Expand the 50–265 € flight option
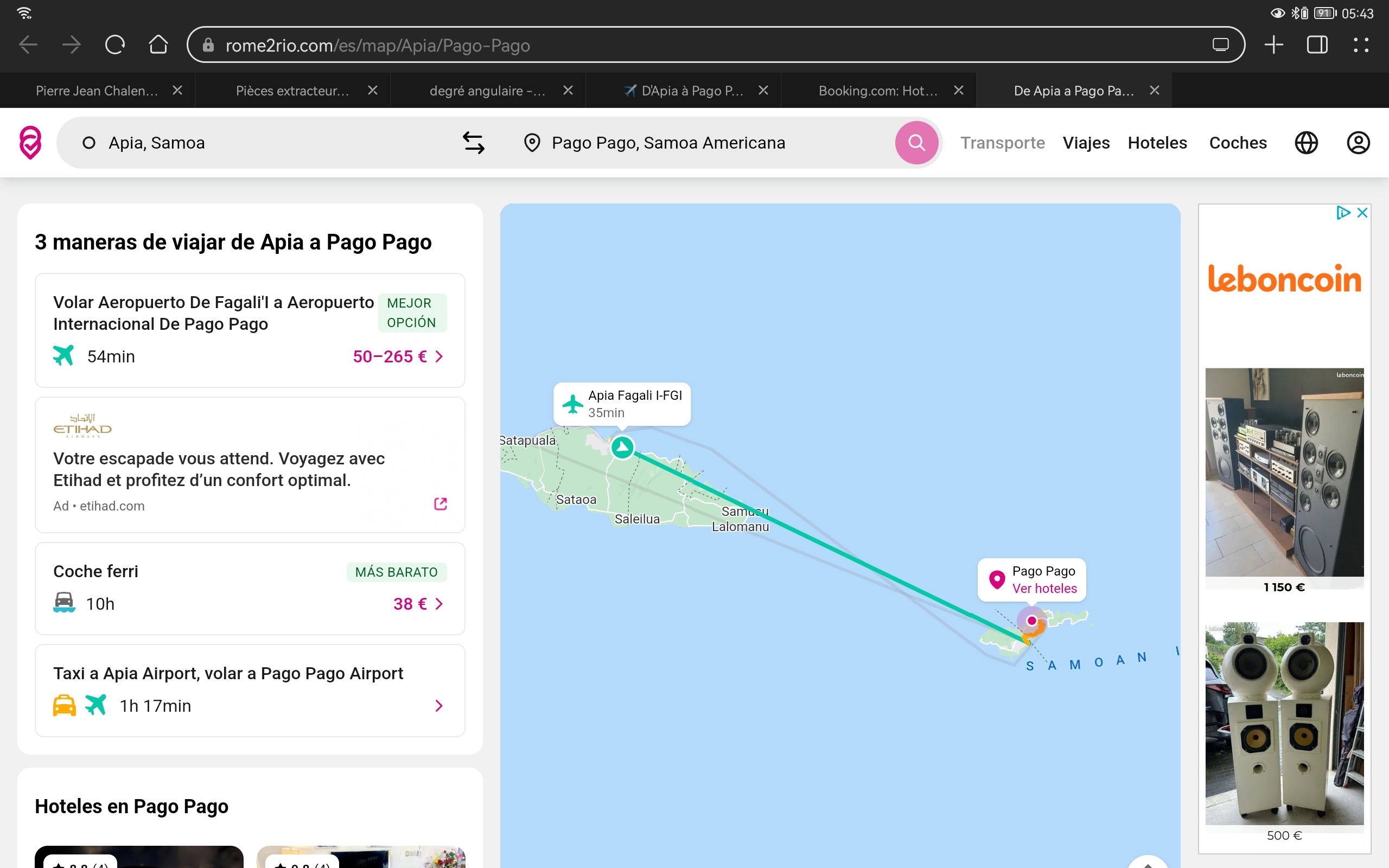 pos(398,356)
